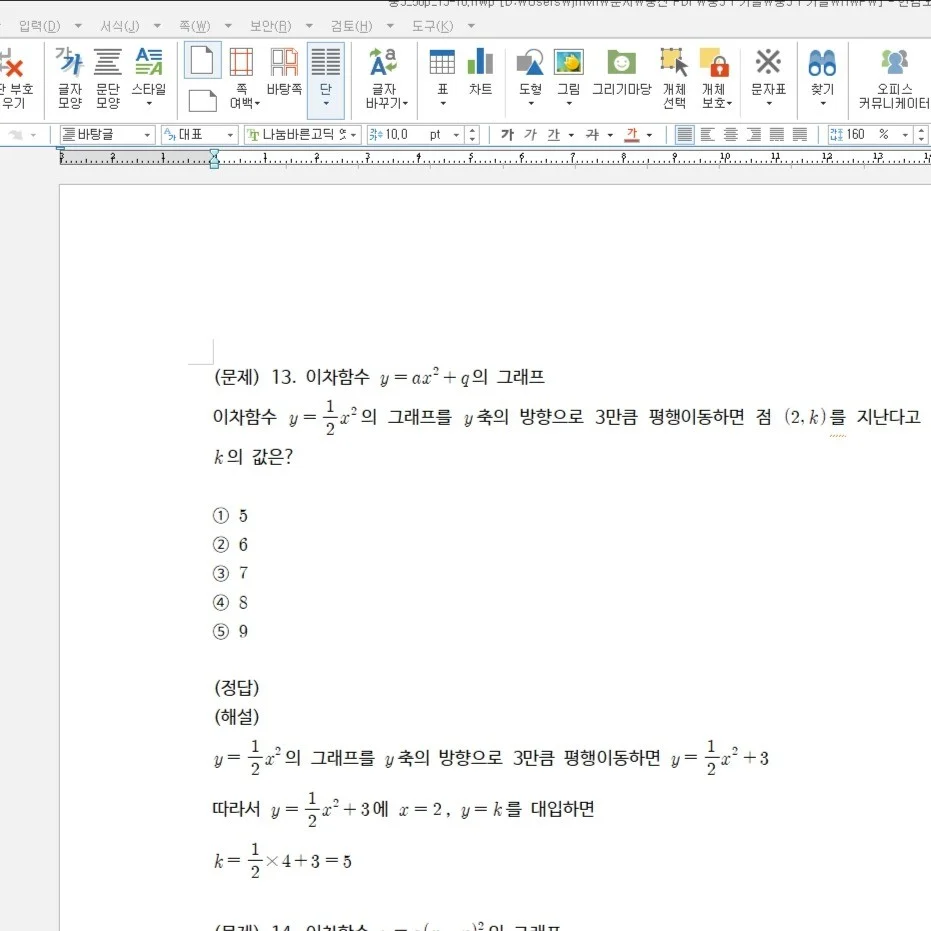Image resolution: width=931 pixels, height=931 pixels.
Task: Activate 개체 선택 object select tool
Action: [x=674, y=78]
